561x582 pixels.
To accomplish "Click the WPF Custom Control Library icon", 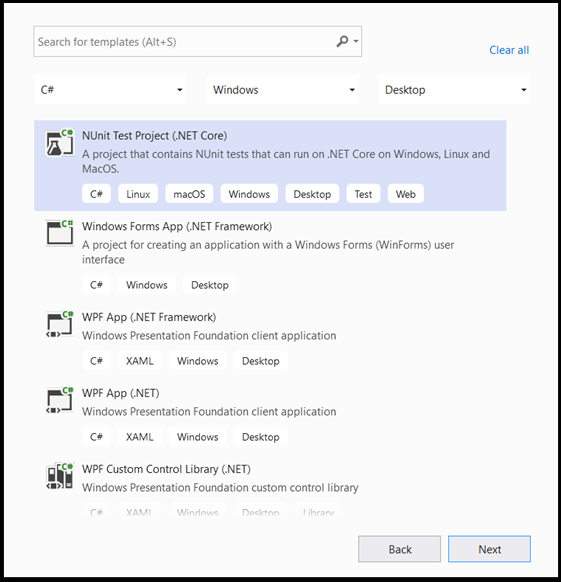I will point(59,476).
